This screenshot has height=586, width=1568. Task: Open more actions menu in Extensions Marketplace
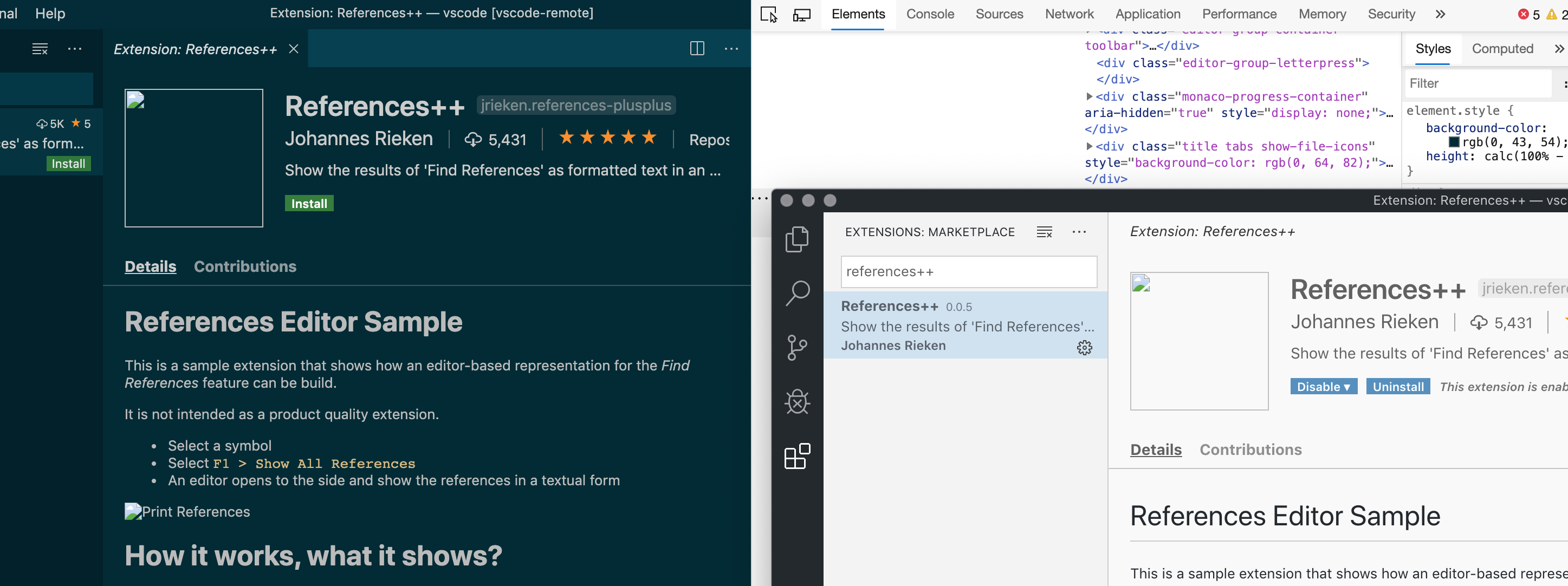pos(1080,232)
